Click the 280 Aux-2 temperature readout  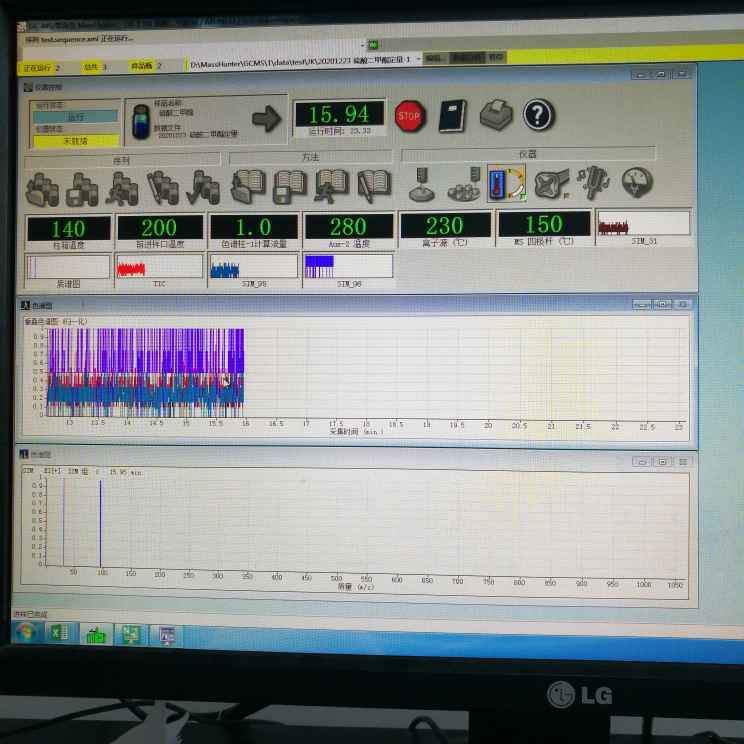[347, 227]
